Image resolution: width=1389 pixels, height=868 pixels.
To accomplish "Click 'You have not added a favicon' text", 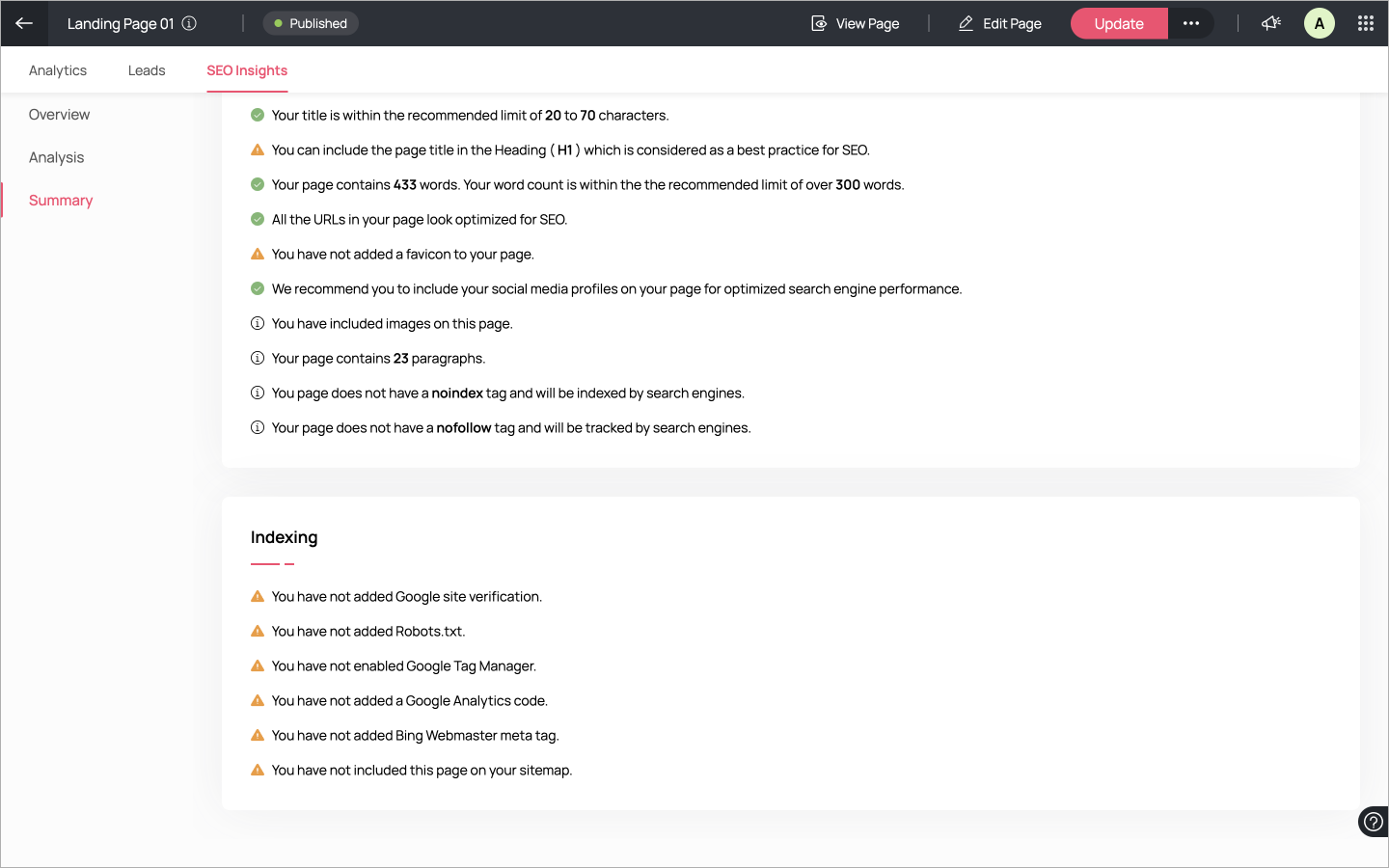I will tap(402, 255).
